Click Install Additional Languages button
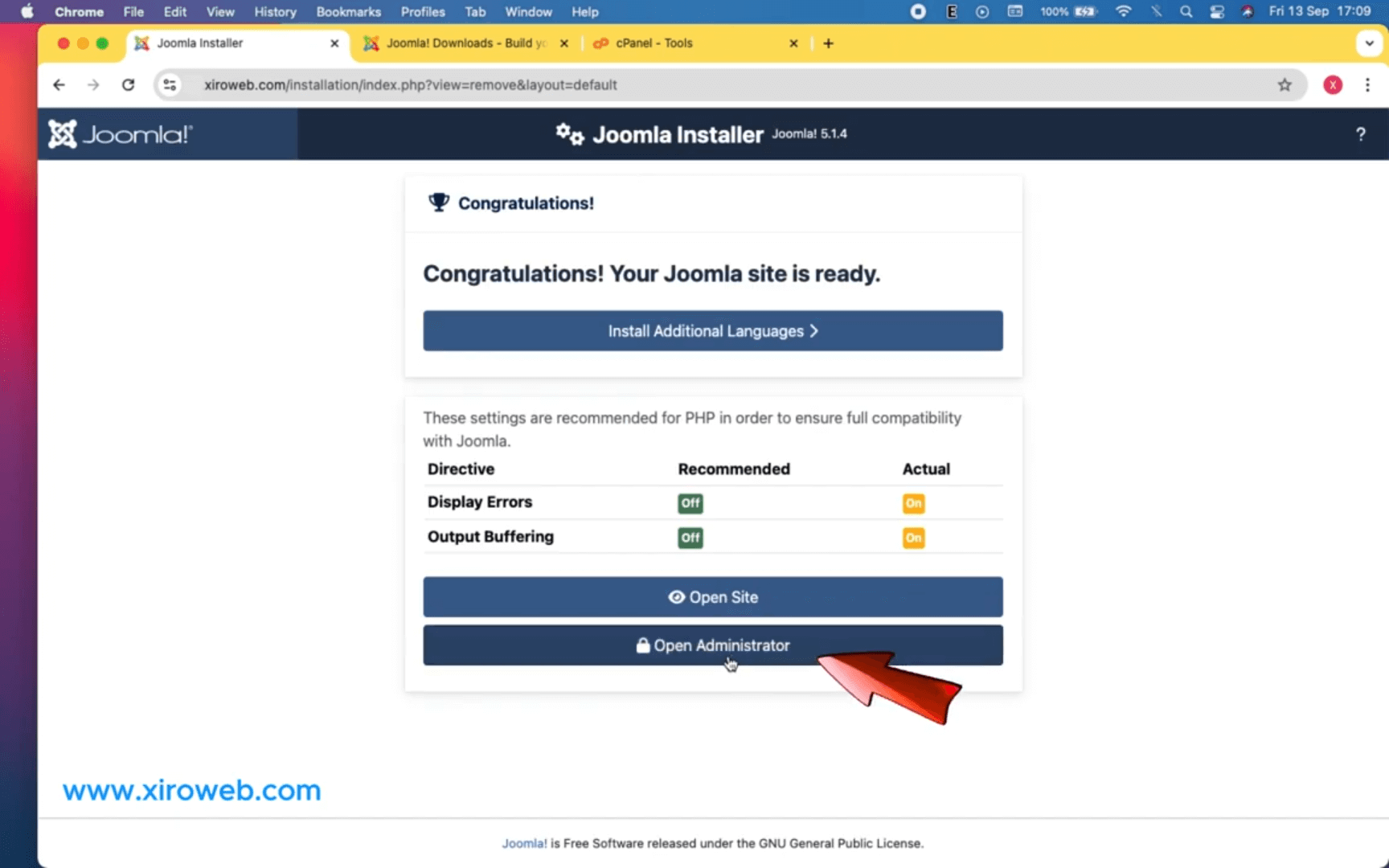The height and width of the screenshot is (868, 1389). click(713, 330)
